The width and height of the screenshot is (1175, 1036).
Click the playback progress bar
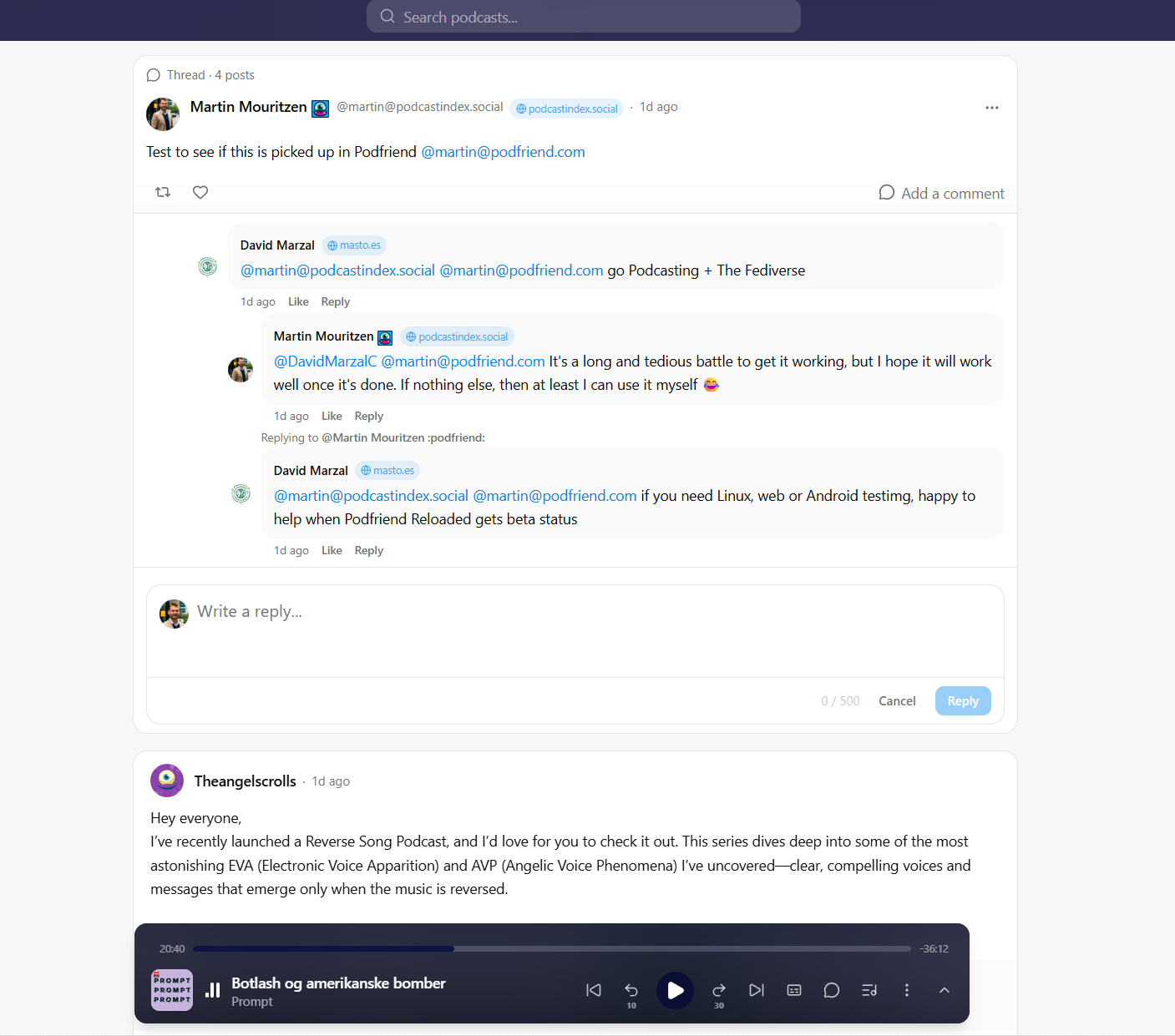click(x=551, y=949)
